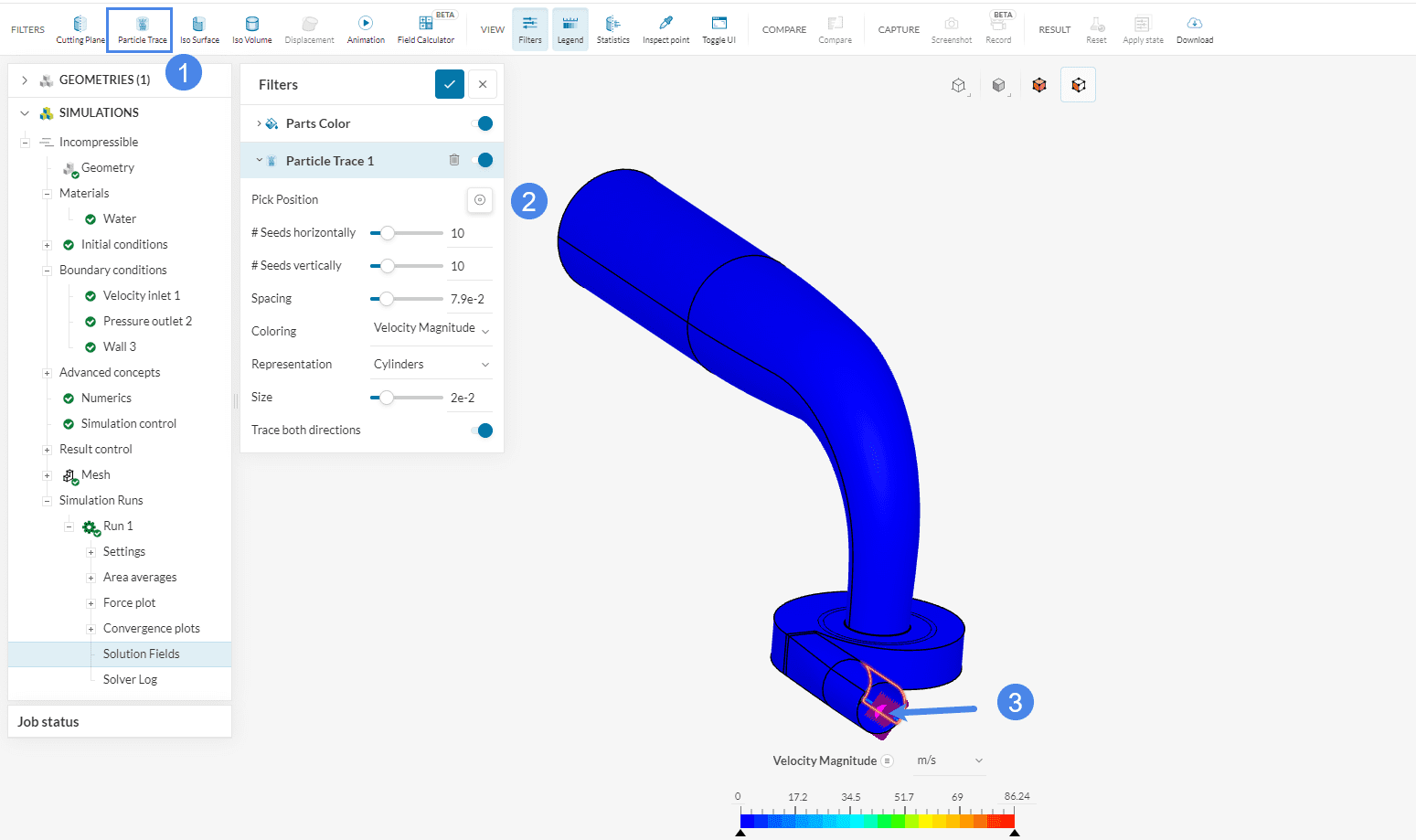1416x840 pixels.
Task: Disable the Particle Trace 1 toggle
Action: point(484,160)
